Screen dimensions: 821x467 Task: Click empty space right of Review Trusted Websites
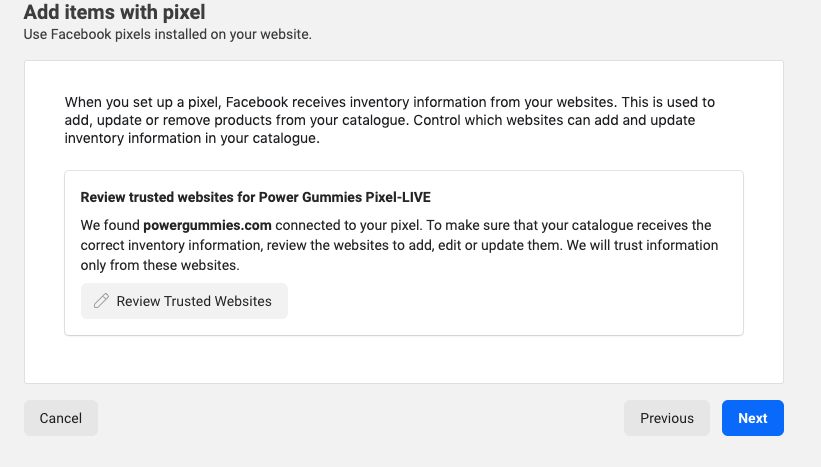pos(500,301)
